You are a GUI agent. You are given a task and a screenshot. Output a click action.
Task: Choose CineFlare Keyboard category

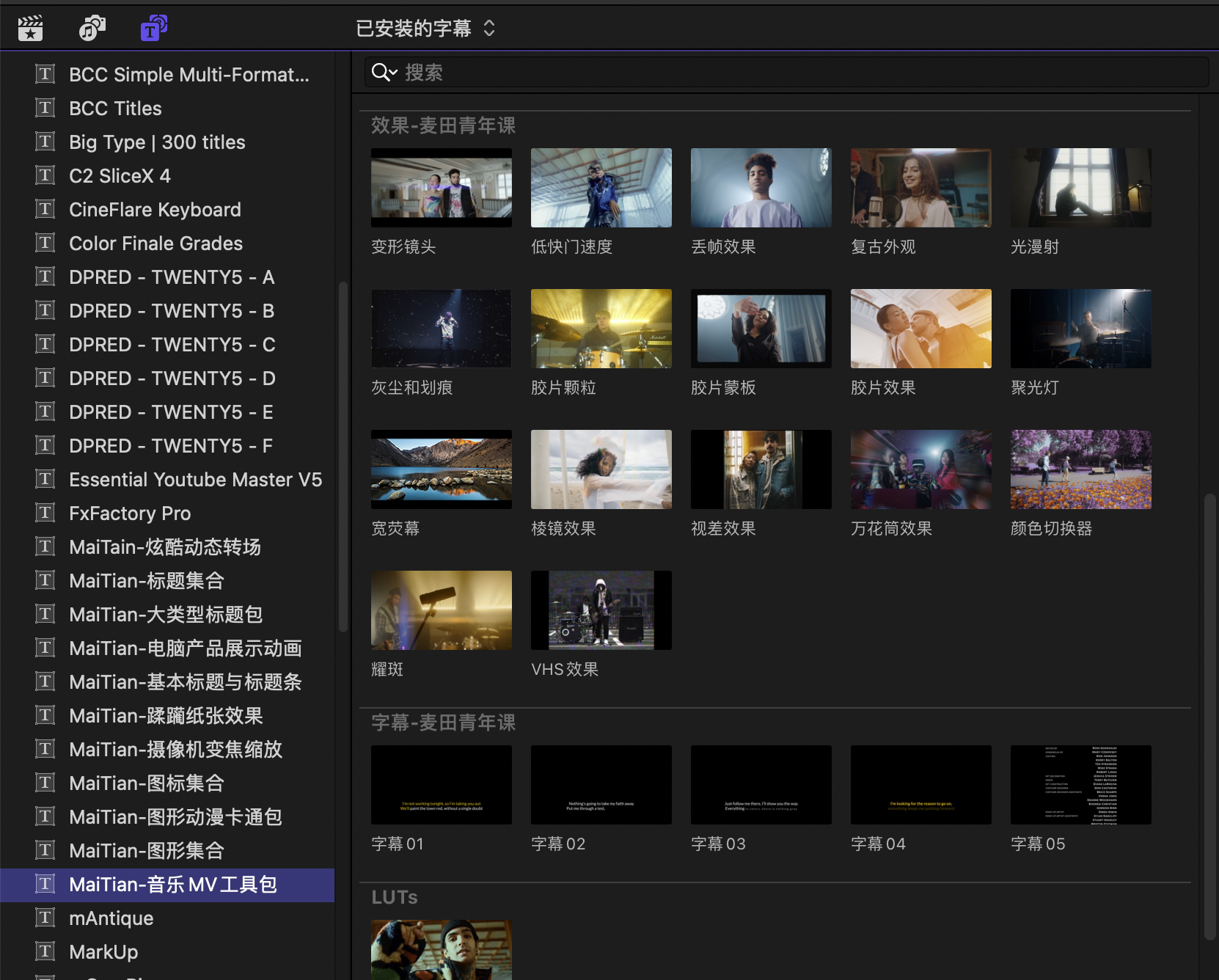pyautogui.click(x=167, y=210)
